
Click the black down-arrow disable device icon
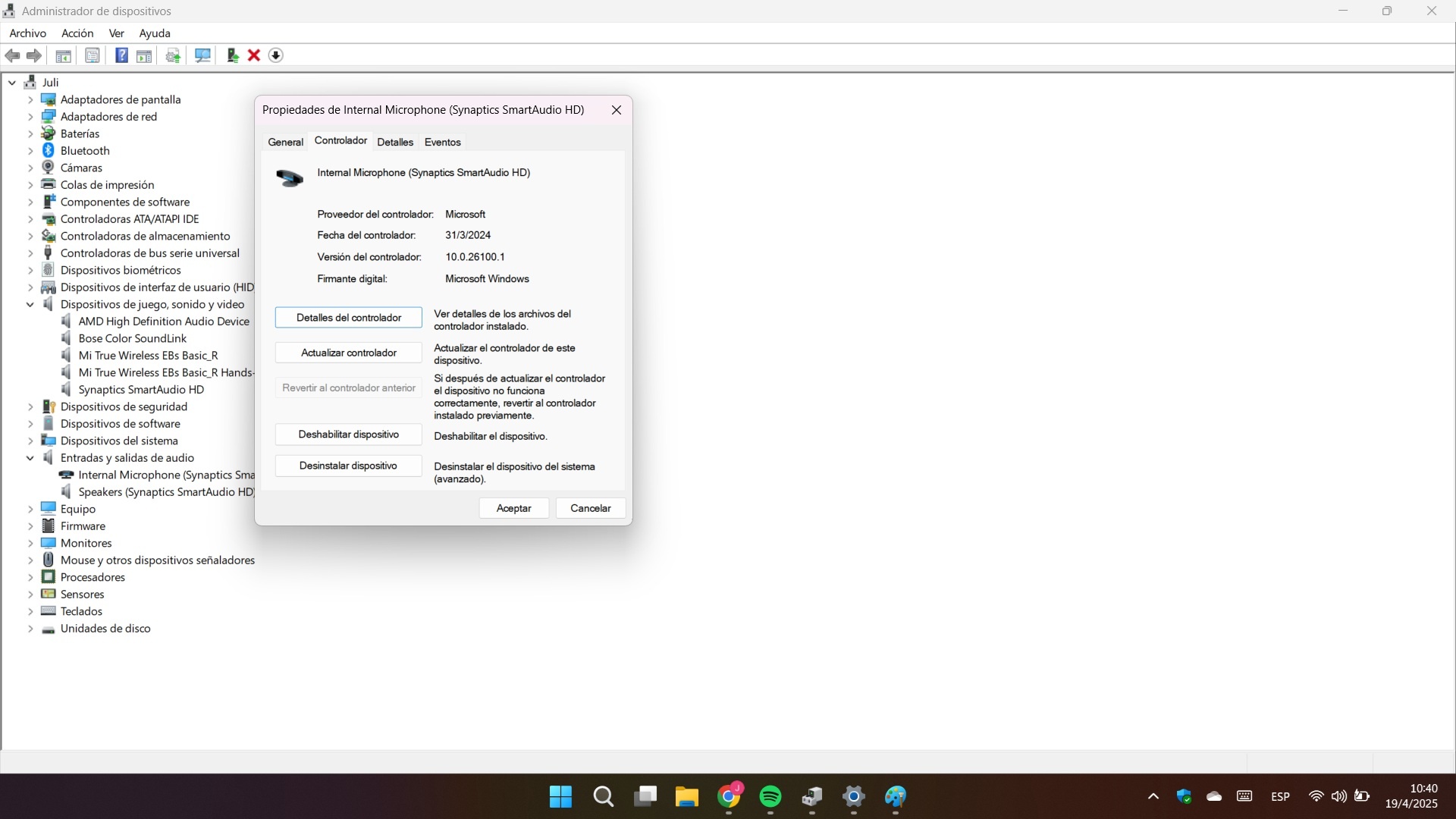[276, 55]
